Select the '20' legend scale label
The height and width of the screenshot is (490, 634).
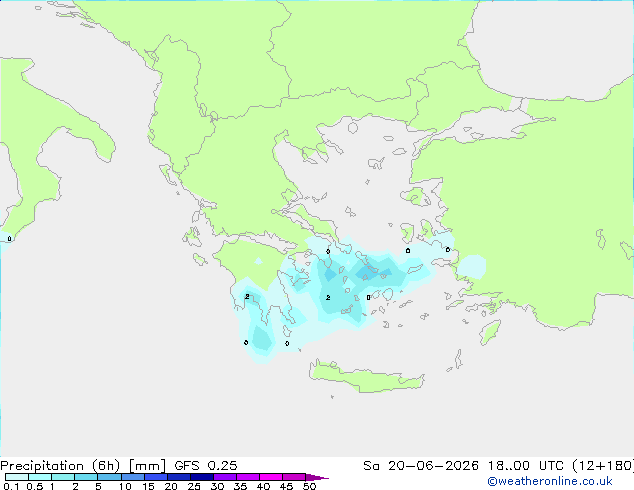coord(171,486)
